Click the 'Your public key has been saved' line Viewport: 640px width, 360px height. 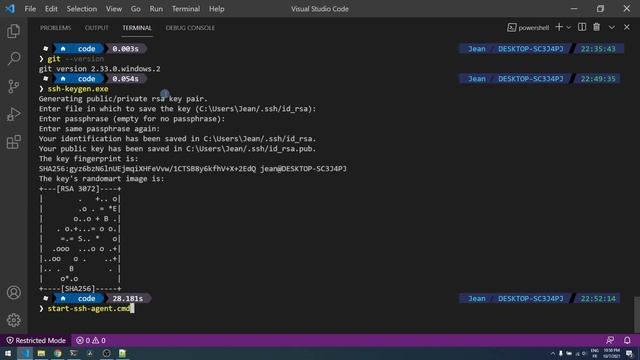(178, 149)
